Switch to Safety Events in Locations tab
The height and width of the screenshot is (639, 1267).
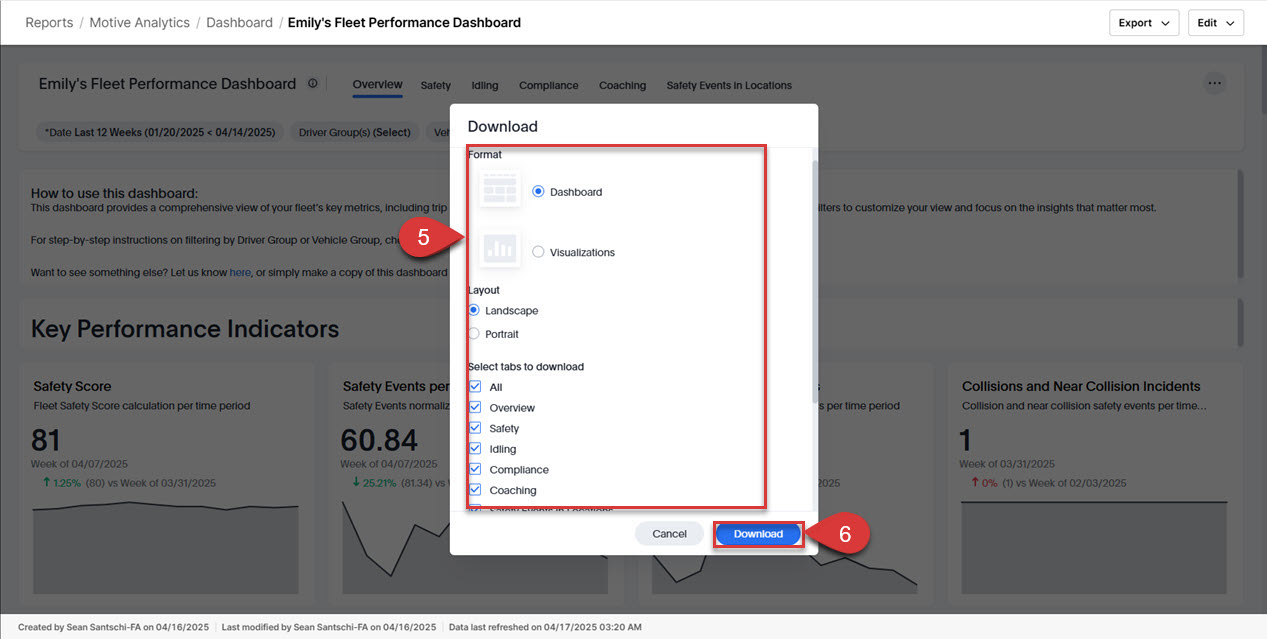[x=729, y=86]
